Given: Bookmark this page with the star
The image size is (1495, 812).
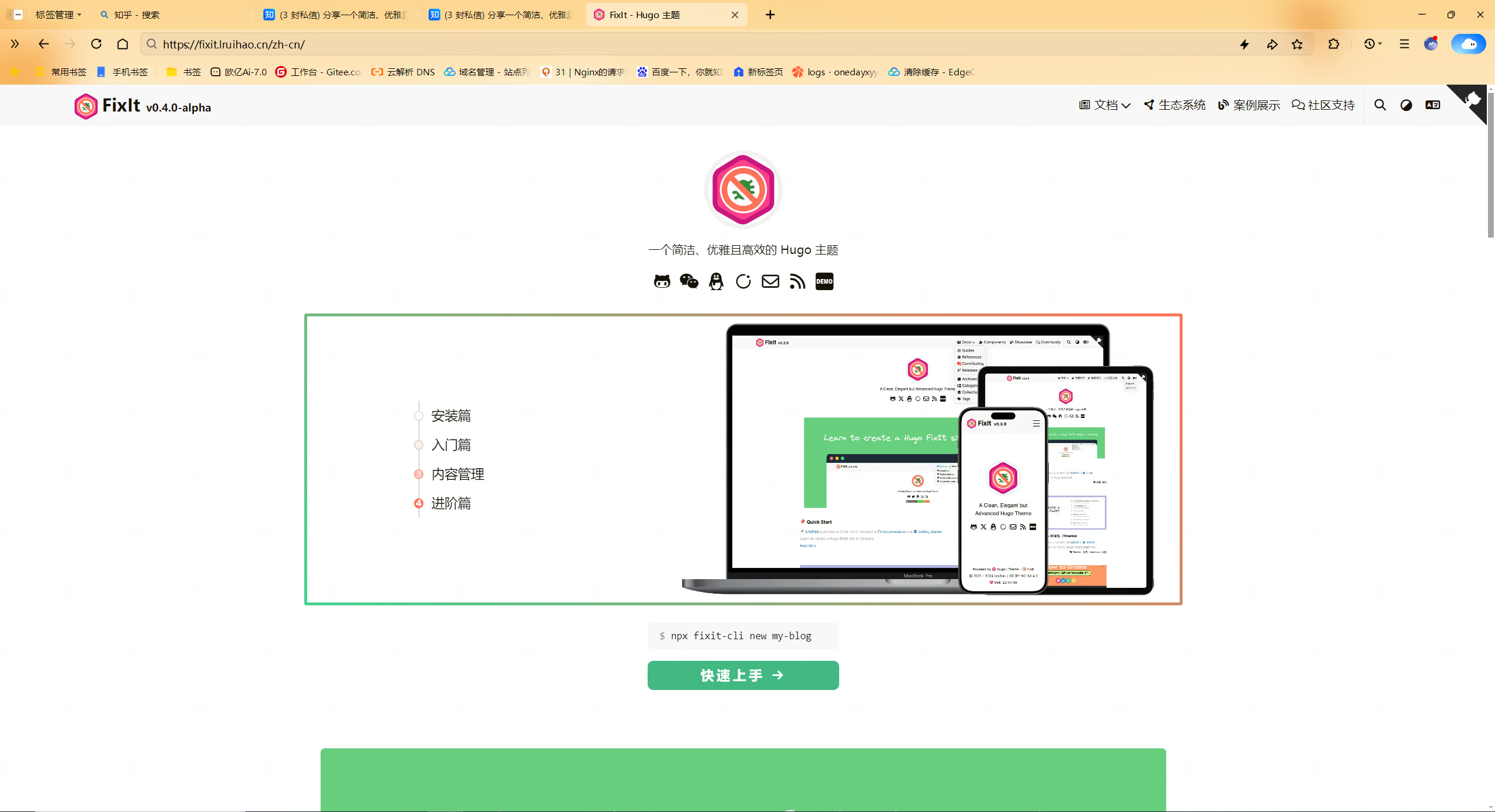Looking at the screenshot, I should [1297, 44].
